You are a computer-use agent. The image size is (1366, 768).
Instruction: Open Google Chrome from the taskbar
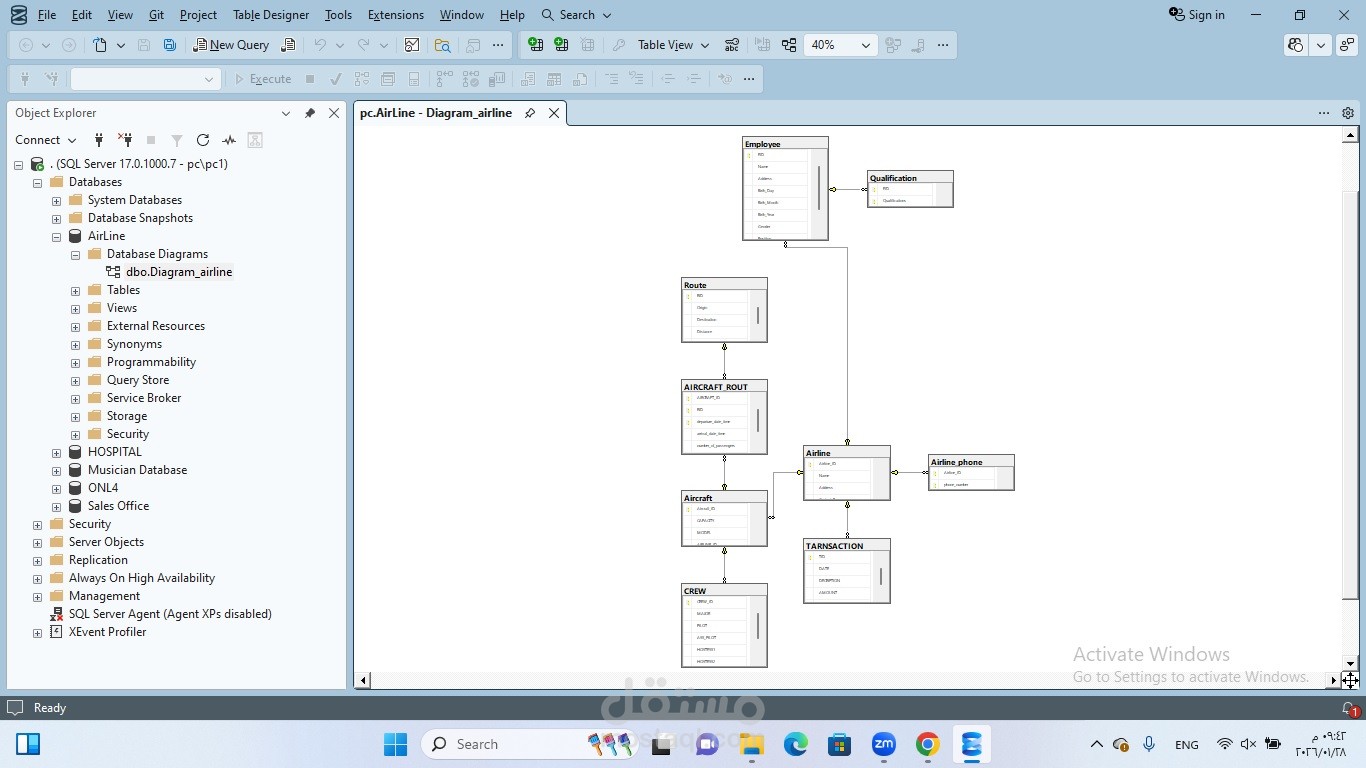926,744
